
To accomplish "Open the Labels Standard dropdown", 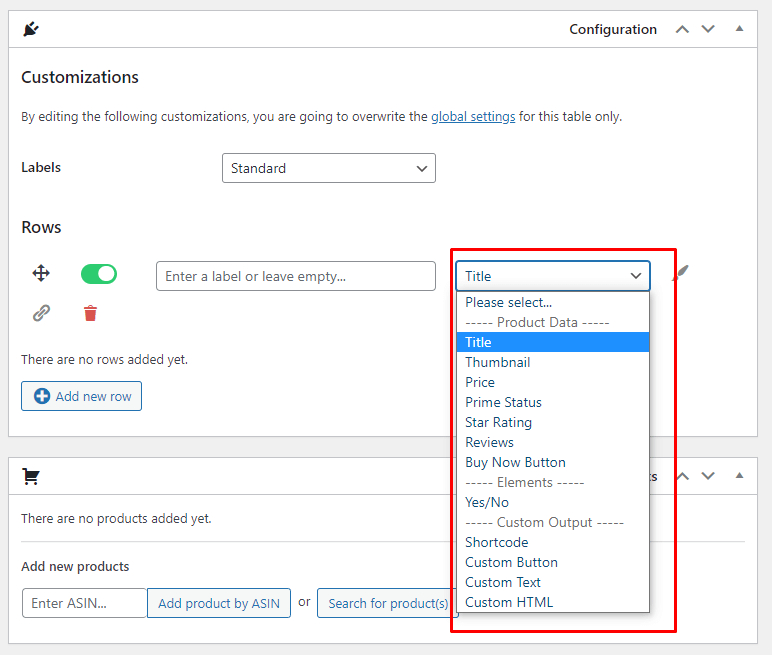I will click(328, 168).
